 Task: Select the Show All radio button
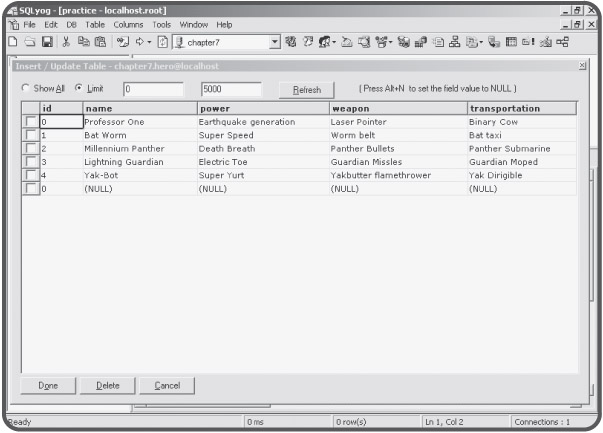pyautogui.click(x=26, y=89)
